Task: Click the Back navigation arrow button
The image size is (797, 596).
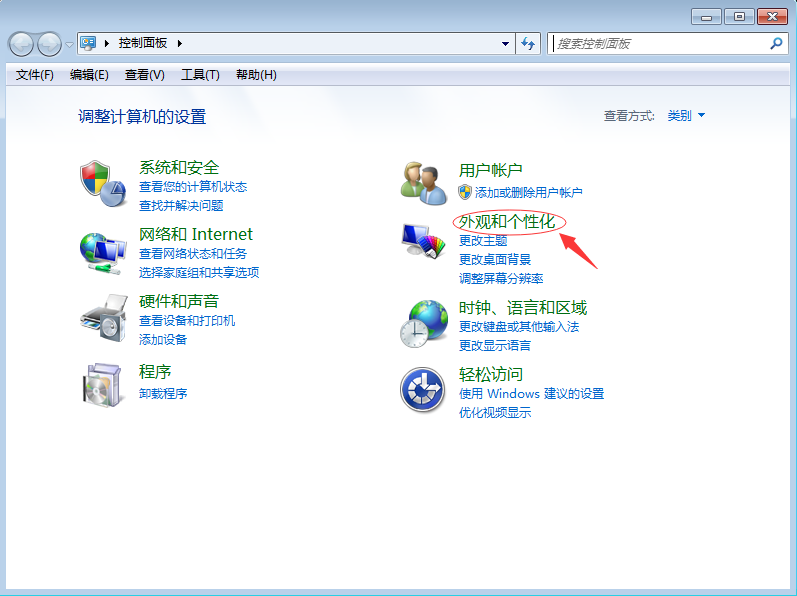Action: click(x=22, y=44)
